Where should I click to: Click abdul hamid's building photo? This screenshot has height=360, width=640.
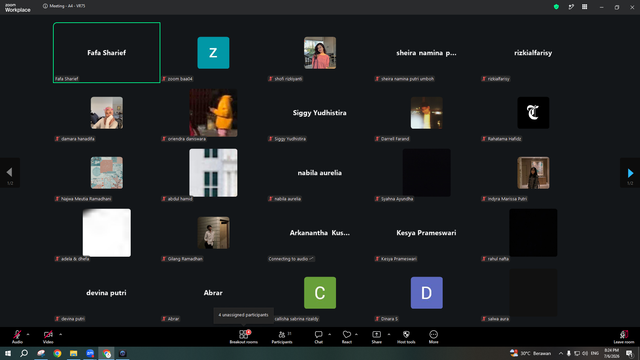213,173
